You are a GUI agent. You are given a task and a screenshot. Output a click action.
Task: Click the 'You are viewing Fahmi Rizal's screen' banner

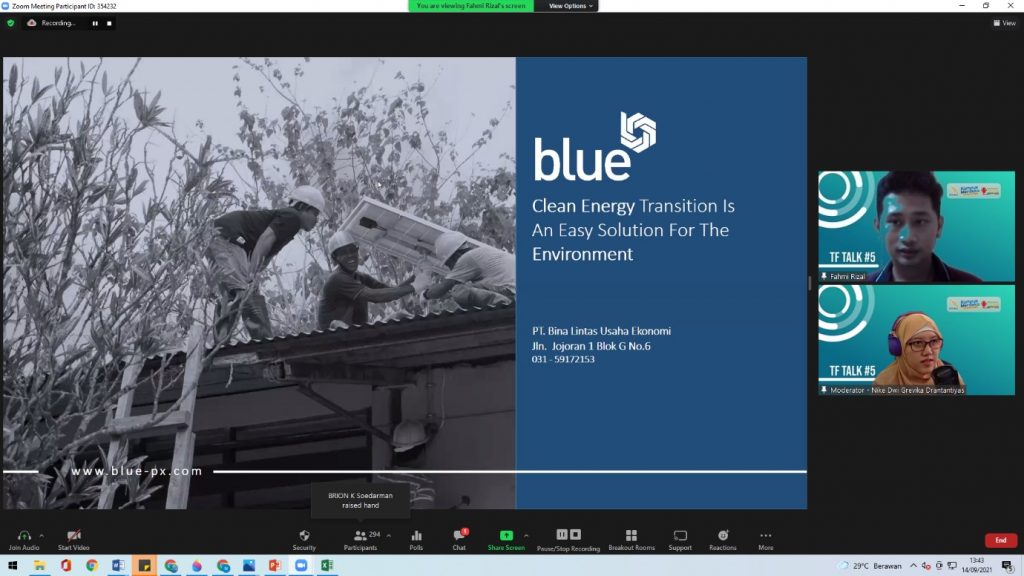pos(471,6)
